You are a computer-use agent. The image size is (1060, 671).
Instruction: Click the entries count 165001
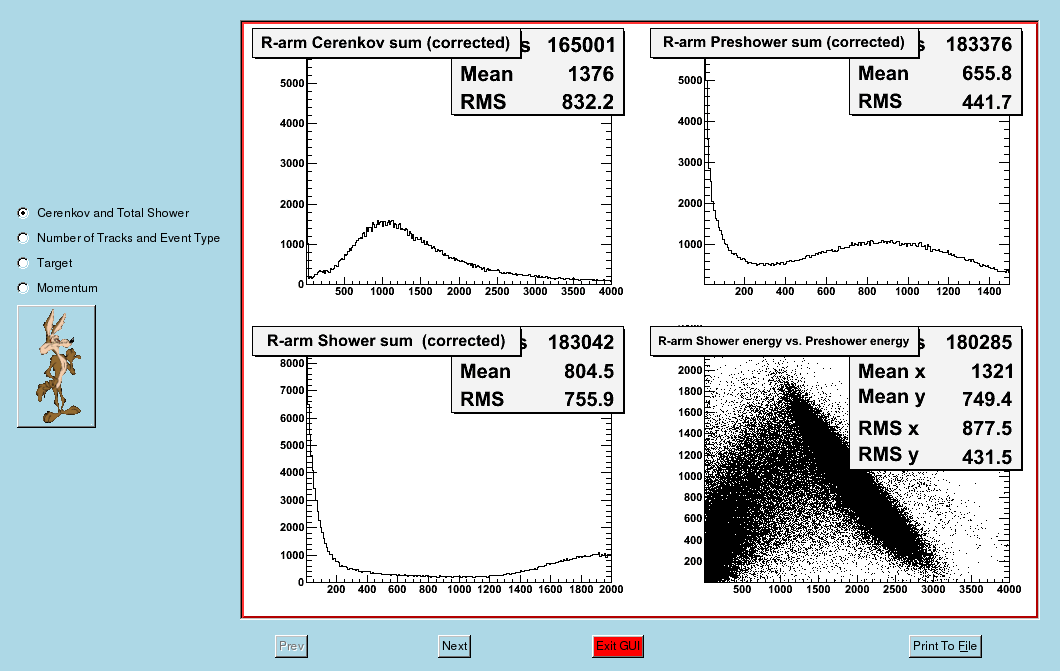(581, 45)
